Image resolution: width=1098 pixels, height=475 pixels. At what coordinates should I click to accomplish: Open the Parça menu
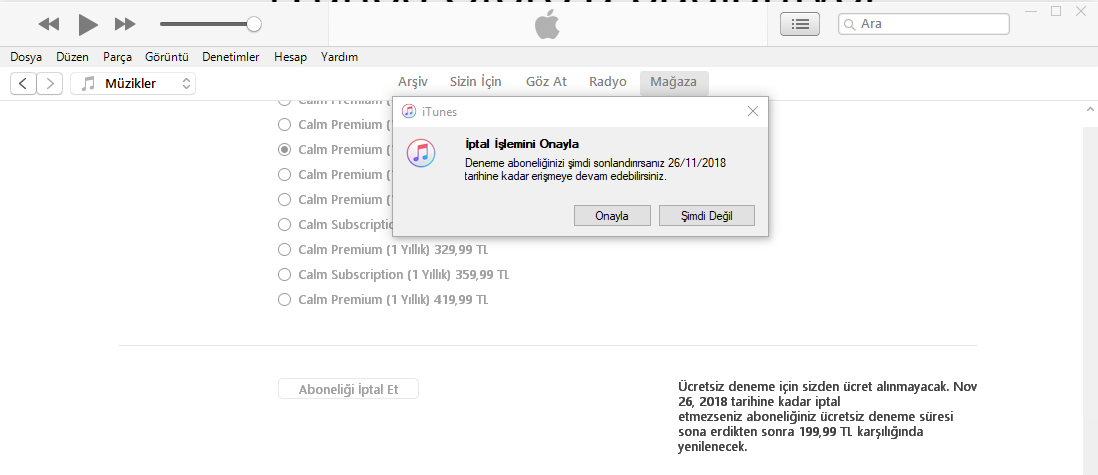[117, 57]
